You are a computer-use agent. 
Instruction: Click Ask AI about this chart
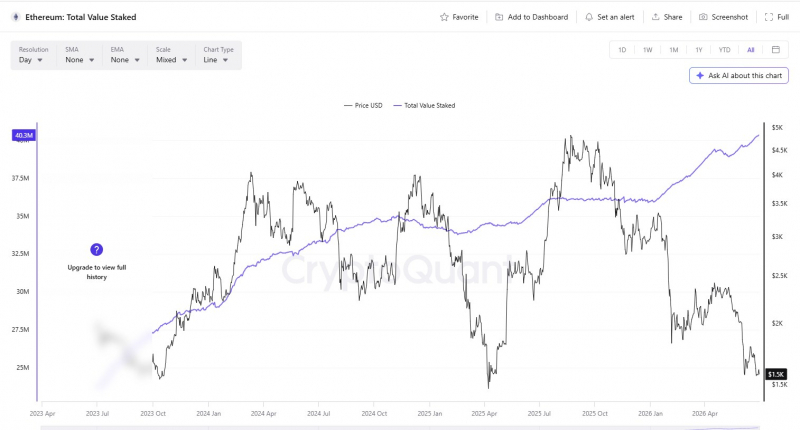[739, 75]
